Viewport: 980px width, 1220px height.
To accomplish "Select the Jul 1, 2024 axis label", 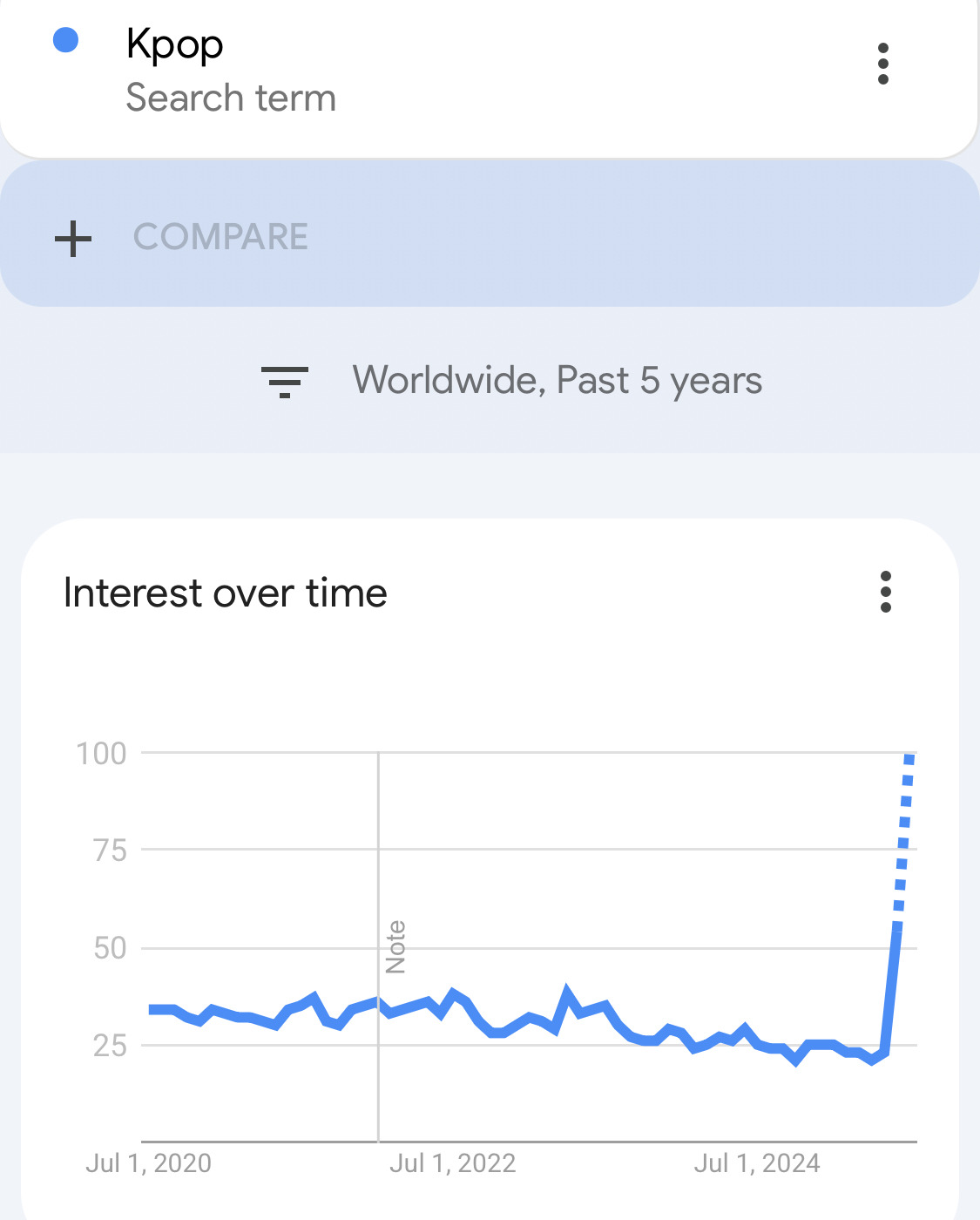I will click(757, 1163).
